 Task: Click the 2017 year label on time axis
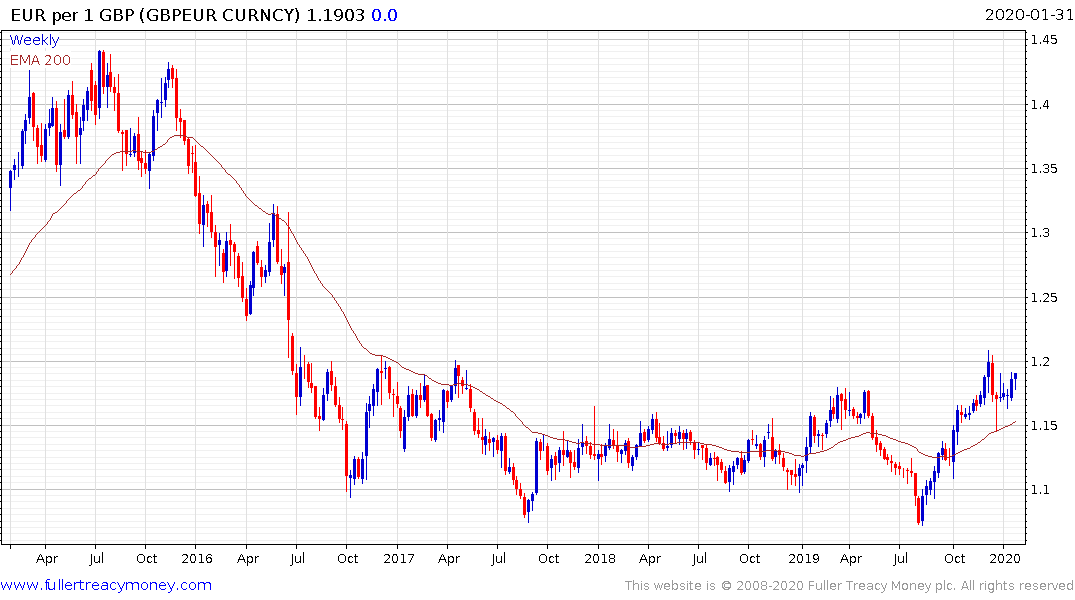pos(399,558)
